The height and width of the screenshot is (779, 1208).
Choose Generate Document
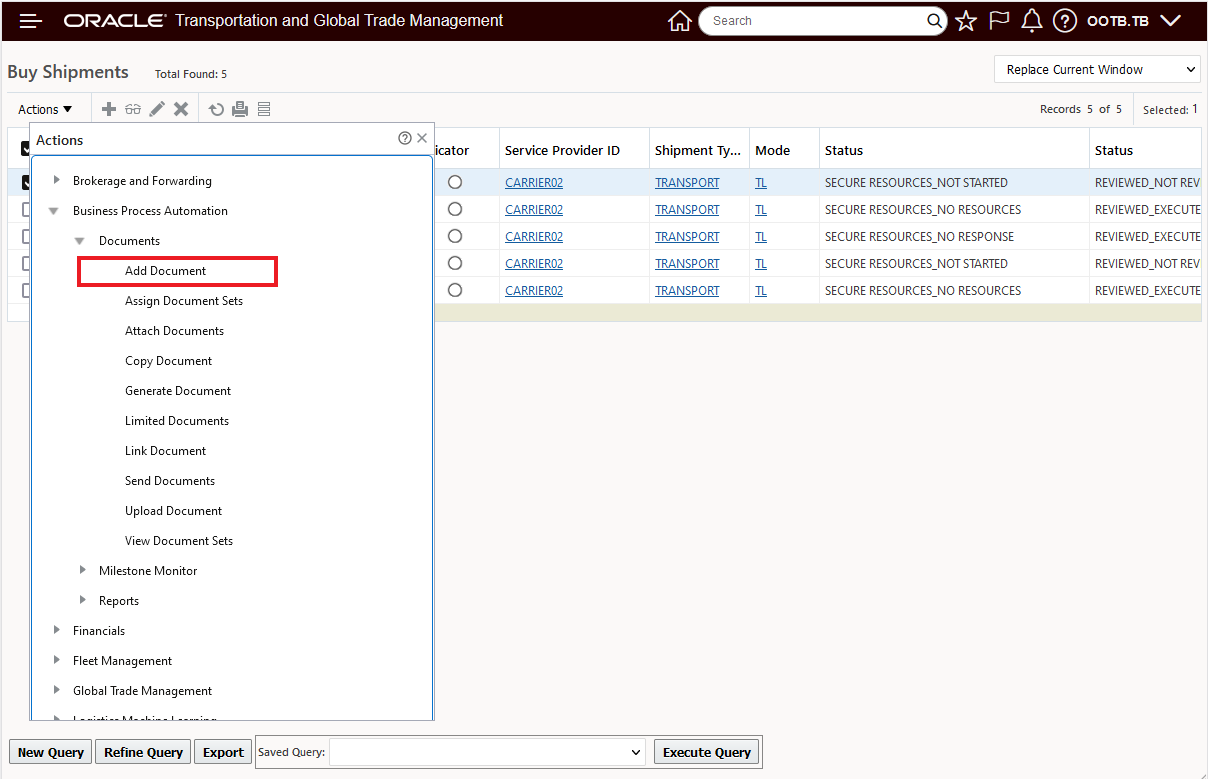(x=178, y=391)
